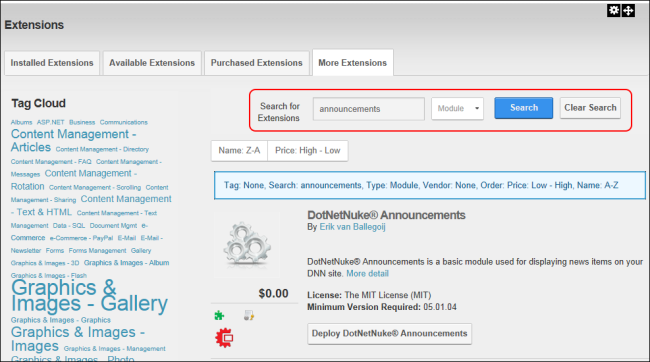Open the module settings gear icon

pyautogui.click(x=614, y=10)
